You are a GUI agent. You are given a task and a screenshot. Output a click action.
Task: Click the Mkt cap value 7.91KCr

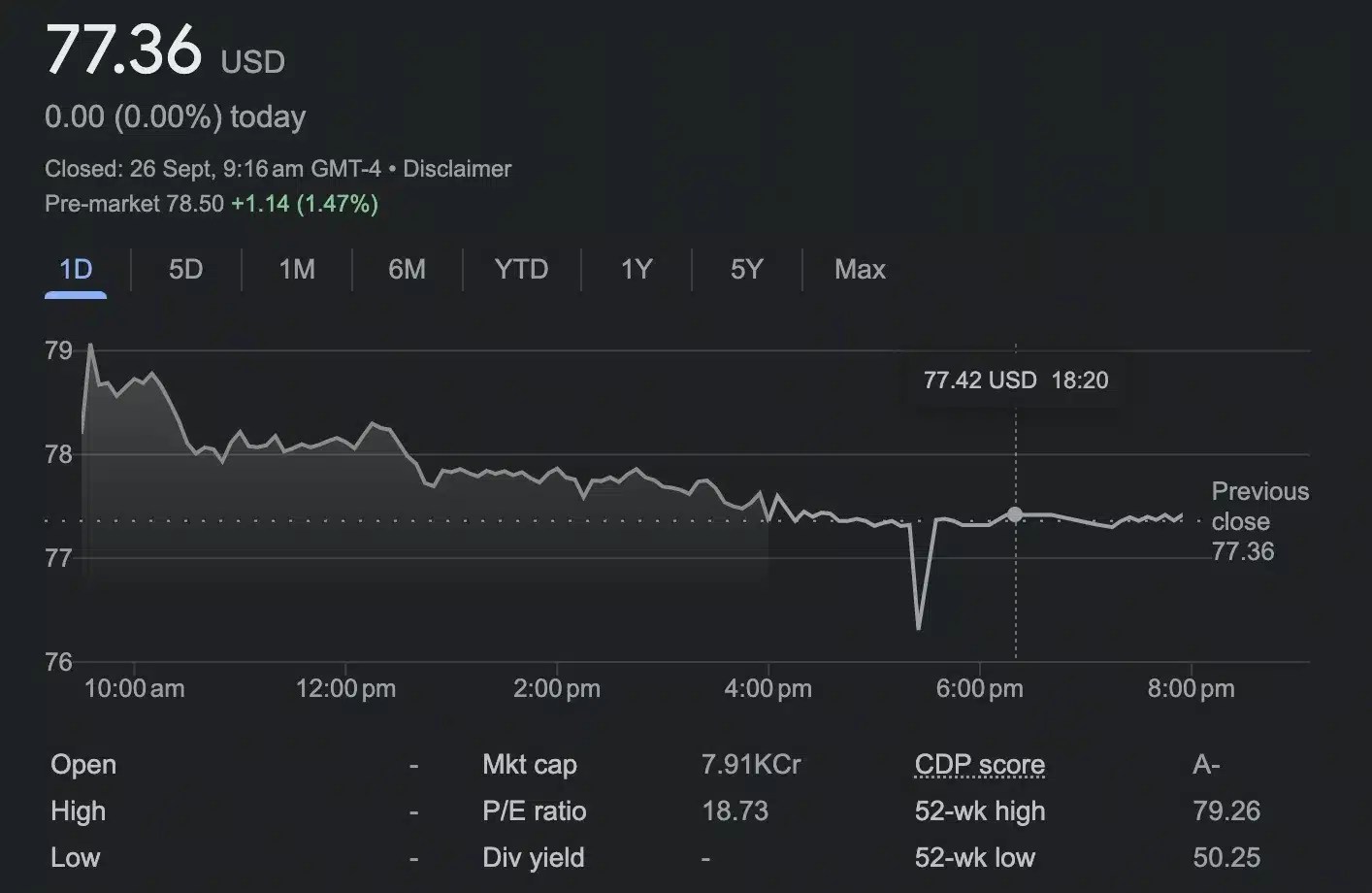(751, 764)
